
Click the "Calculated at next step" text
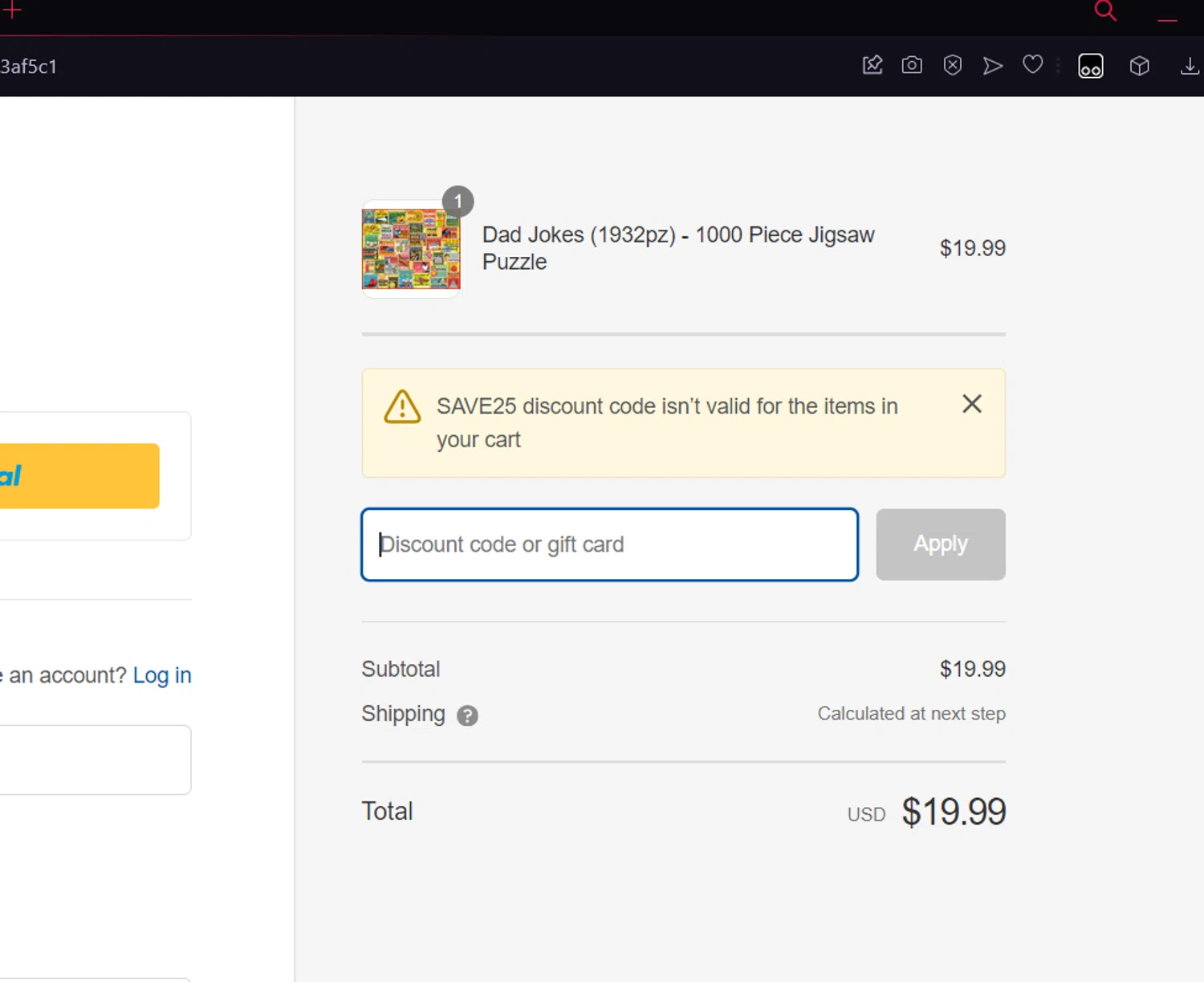coord(911,714)
